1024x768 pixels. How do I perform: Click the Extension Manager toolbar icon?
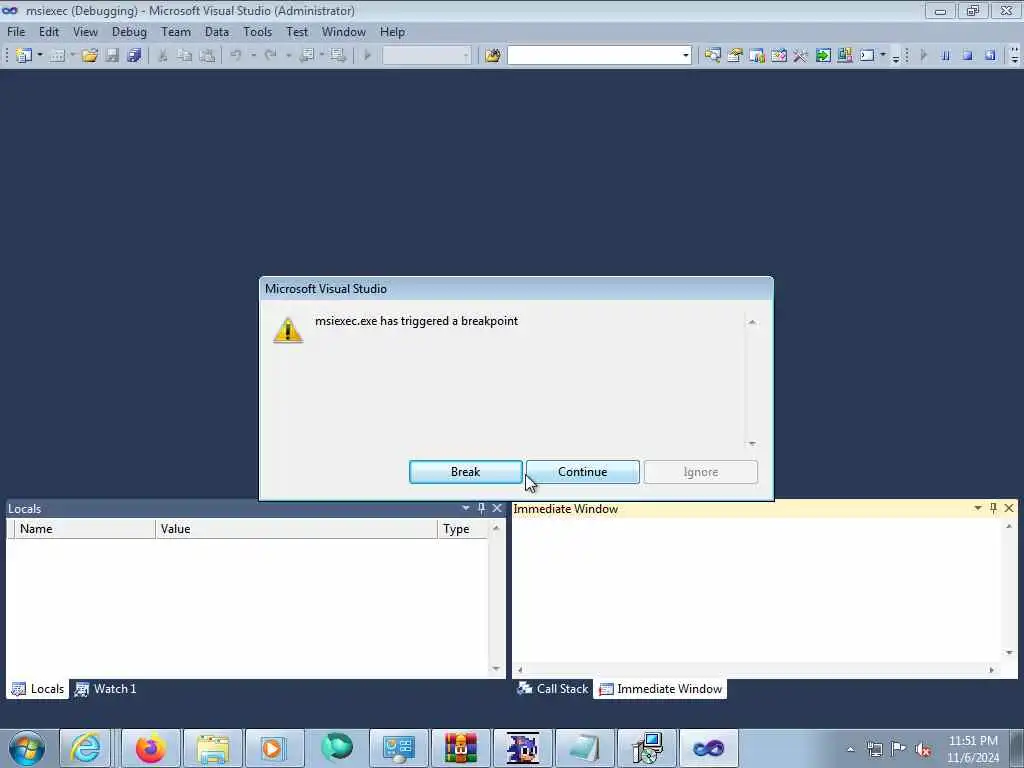pyautogui.click(x=845, y=56)
